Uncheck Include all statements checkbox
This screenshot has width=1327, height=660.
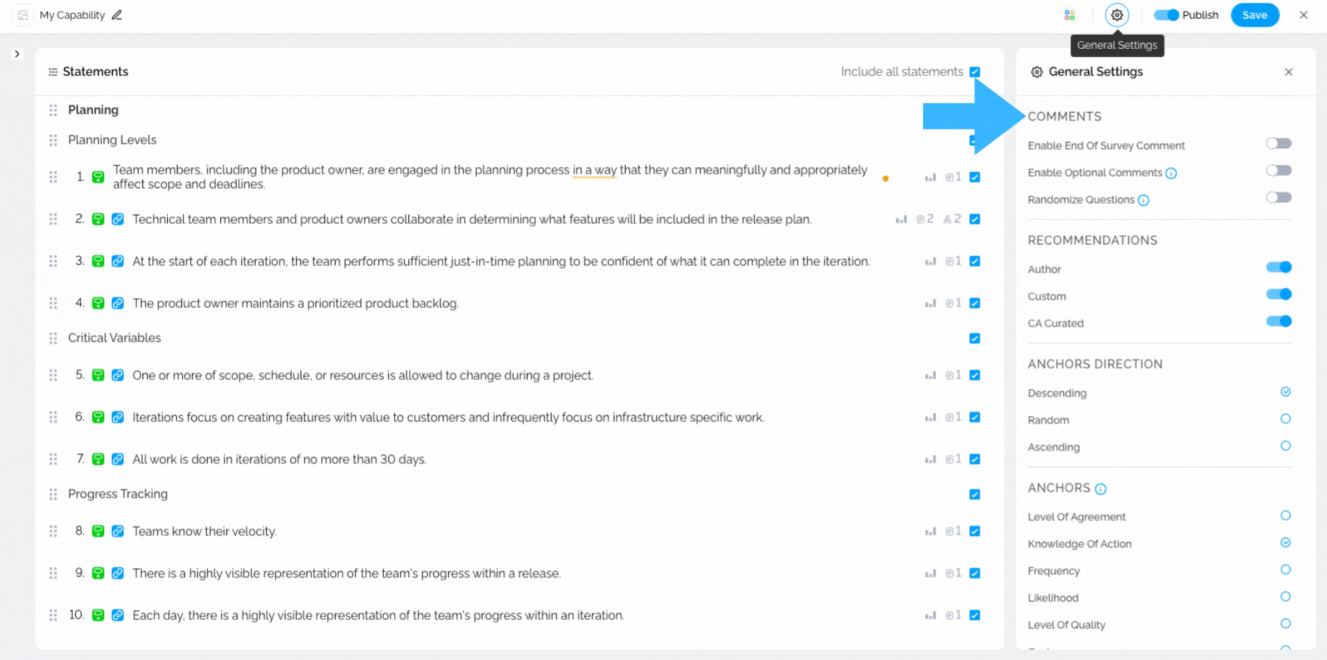pos(975,72)
